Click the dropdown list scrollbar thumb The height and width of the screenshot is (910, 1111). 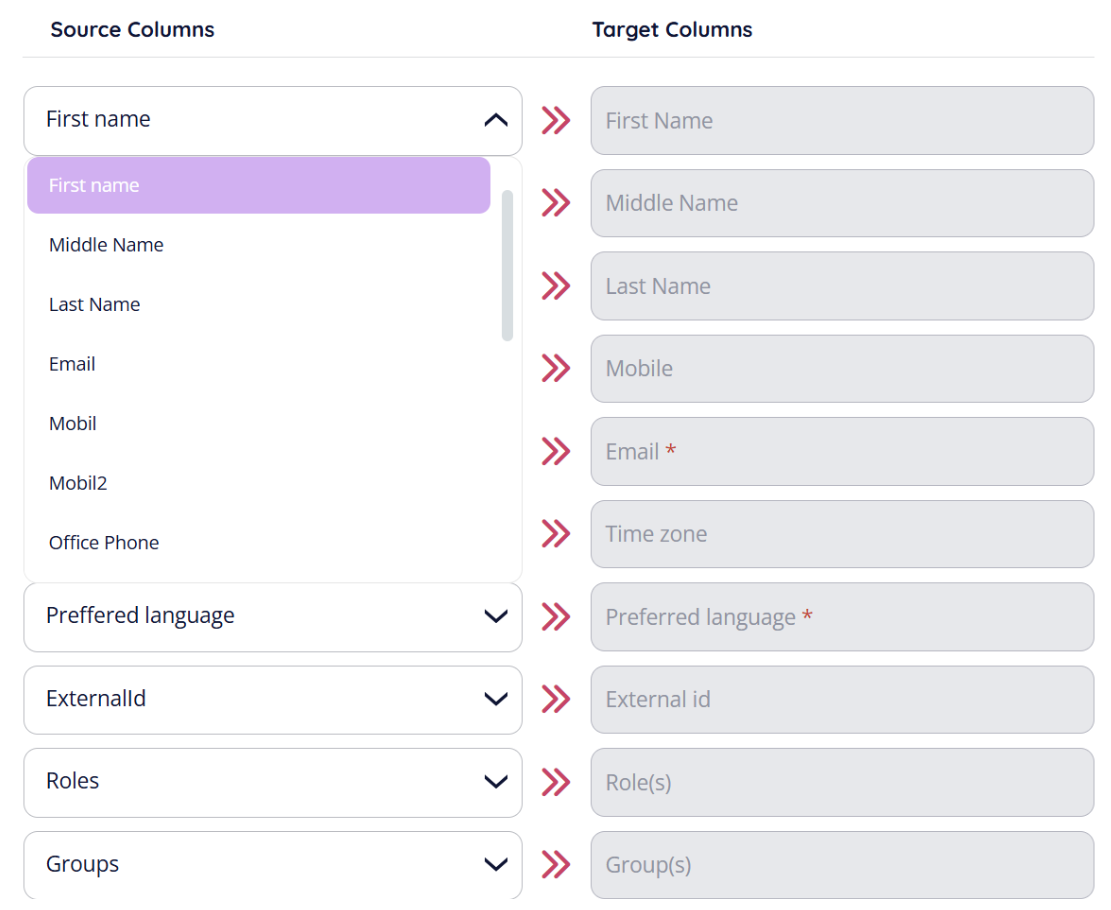pos(507,266)
